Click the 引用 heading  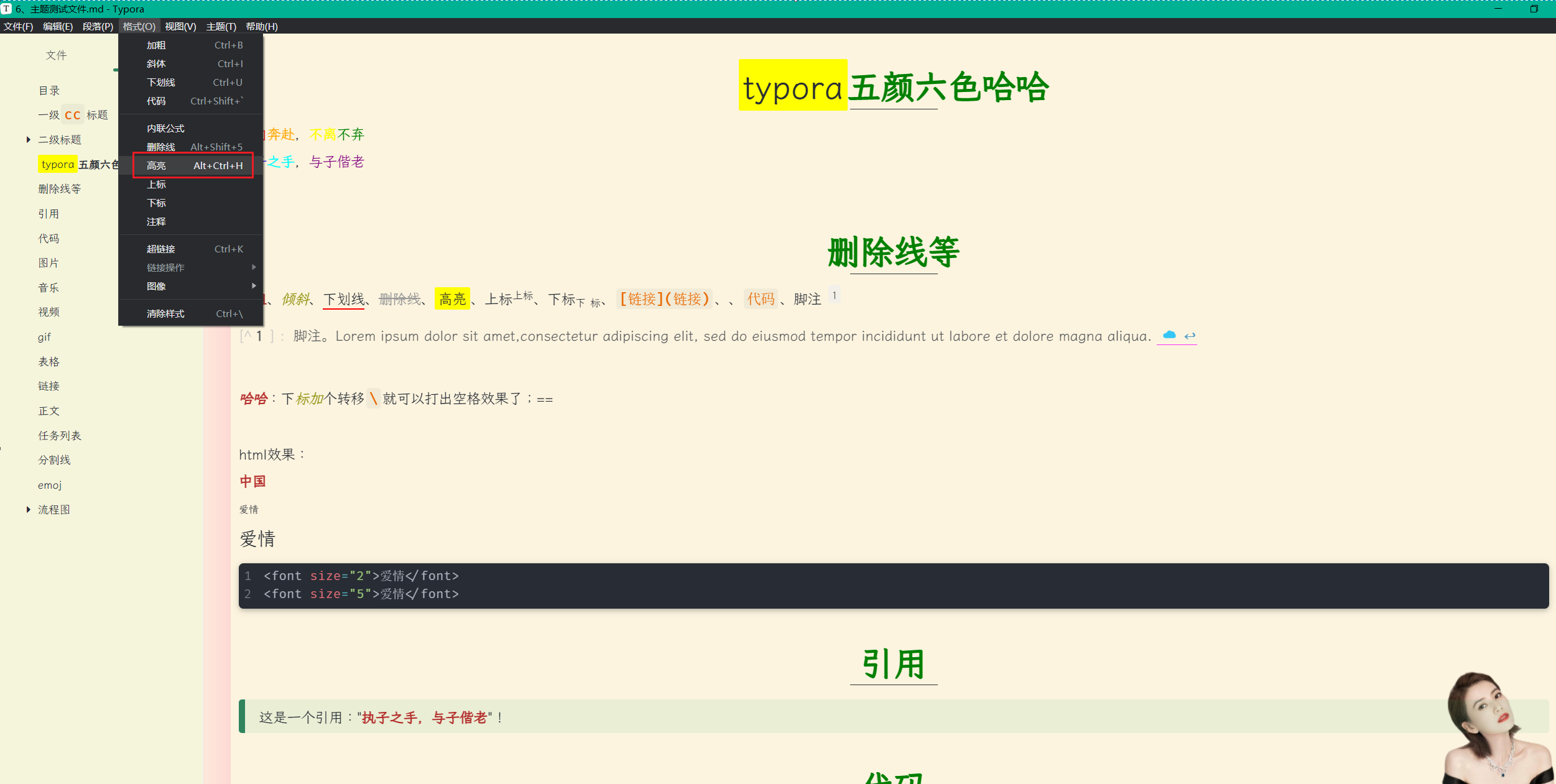click(x=894, y=664)
